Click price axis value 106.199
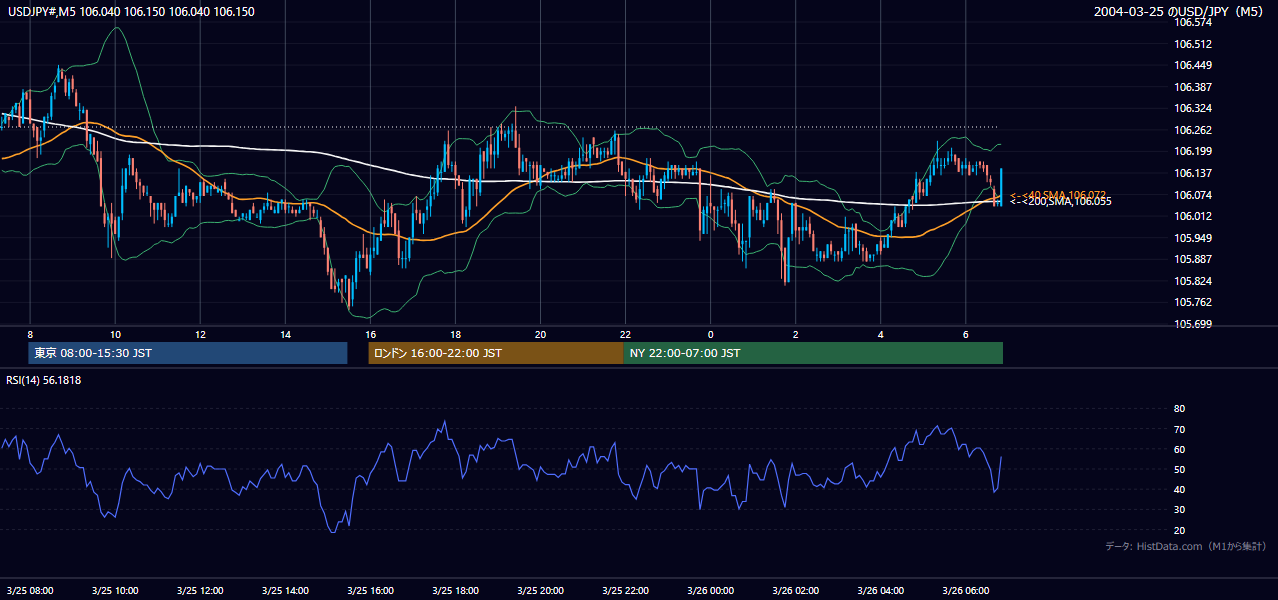This screenshot has width=1278, height=600. (x=1194, y=151)
